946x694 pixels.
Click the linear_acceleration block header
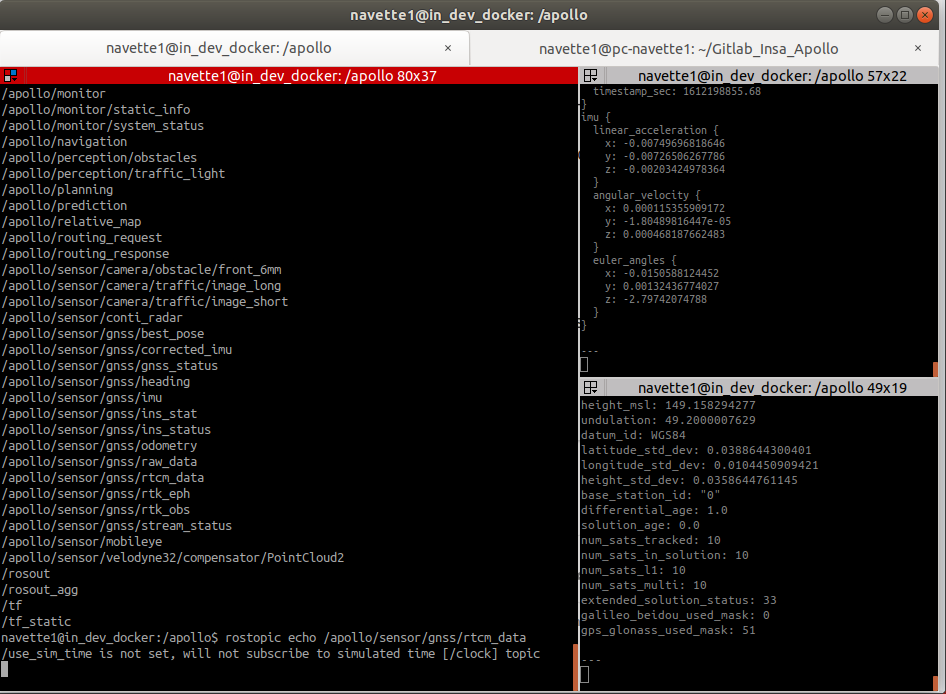[x=656, y=130]
